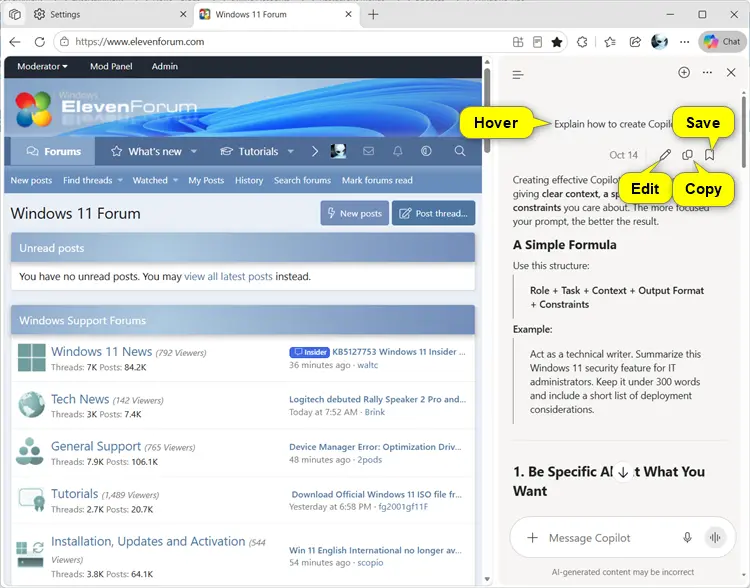Expand the Watched dropdown arrow

[x=176, y=180]
